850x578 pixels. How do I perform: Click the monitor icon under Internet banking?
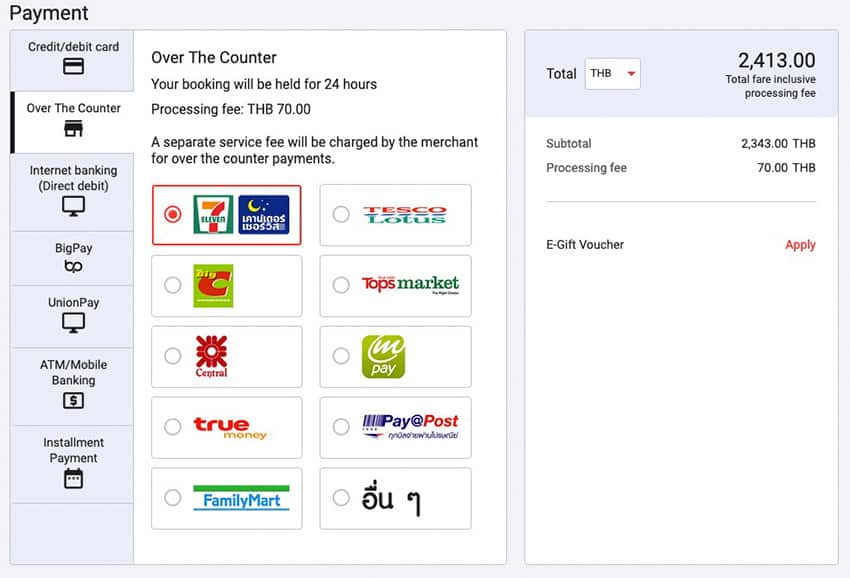click(73, 206)
